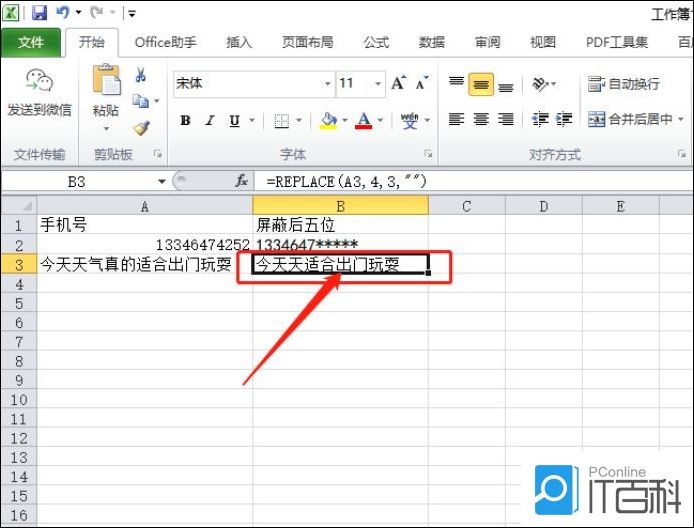694x528 pixels.
Task: Click cell A3 今天天气真的适合出门玩耍
Action: point(145,264)
